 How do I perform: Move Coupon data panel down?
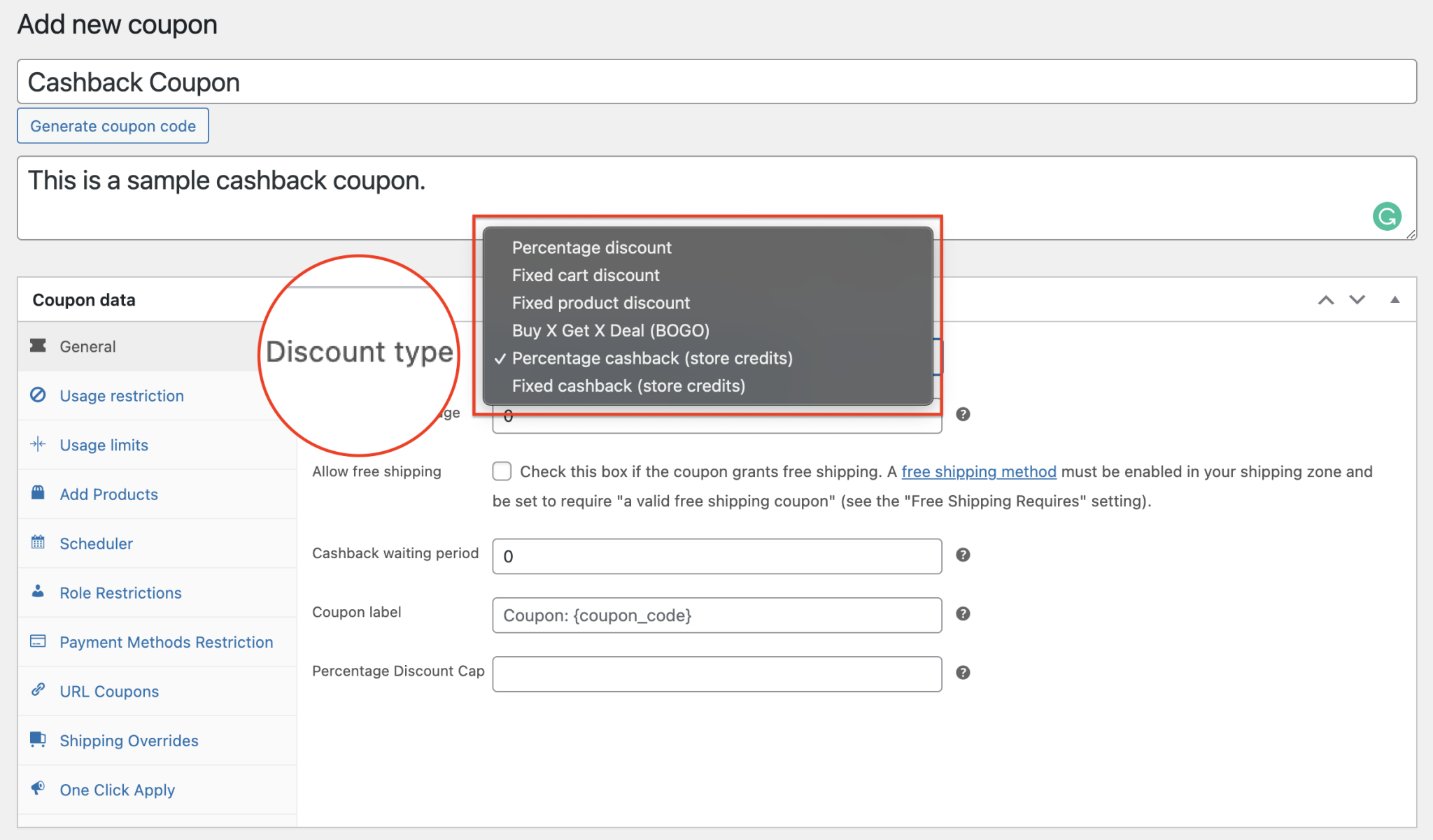click(x=1357, y=300)
